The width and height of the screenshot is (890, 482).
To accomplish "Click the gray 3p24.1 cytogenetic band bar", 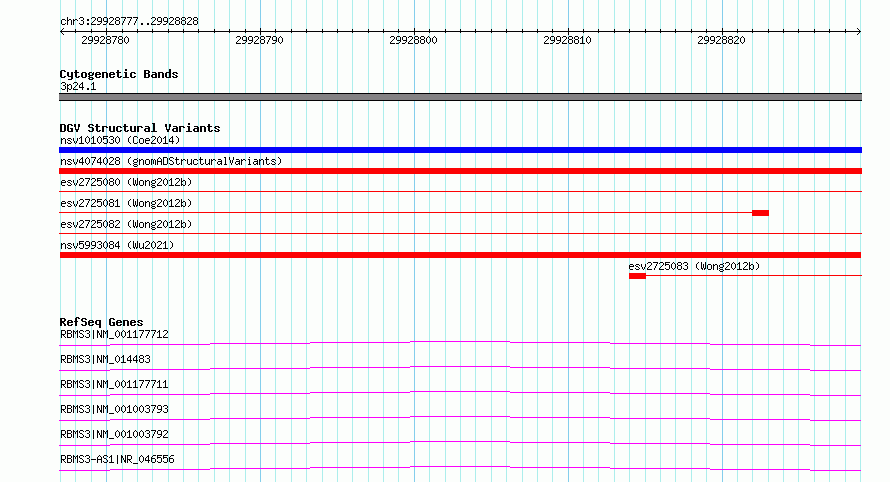I will tap(460, 97).
